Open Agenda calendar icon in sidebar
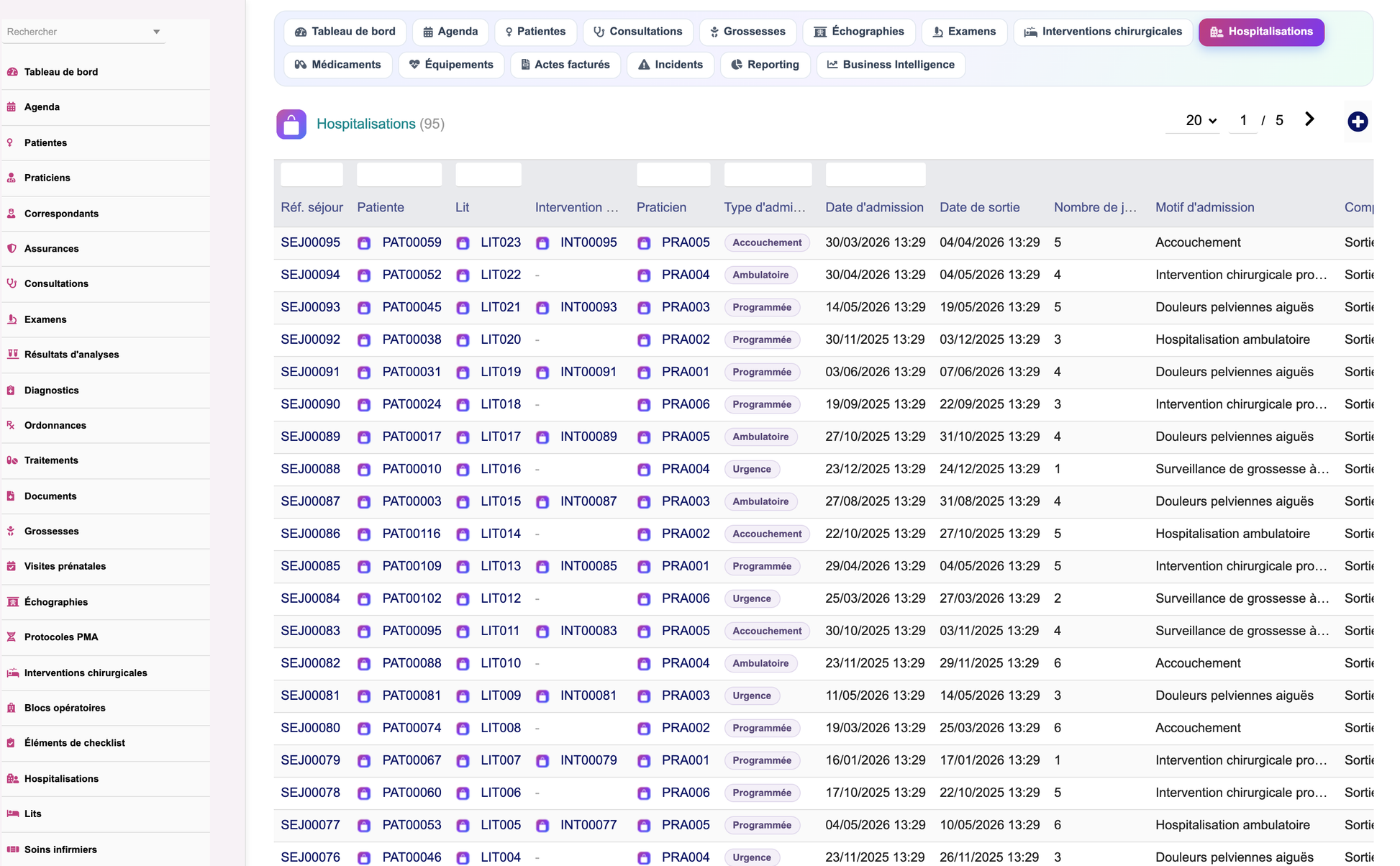Screen dimensions: 1400x866 (x=12, y=107)
